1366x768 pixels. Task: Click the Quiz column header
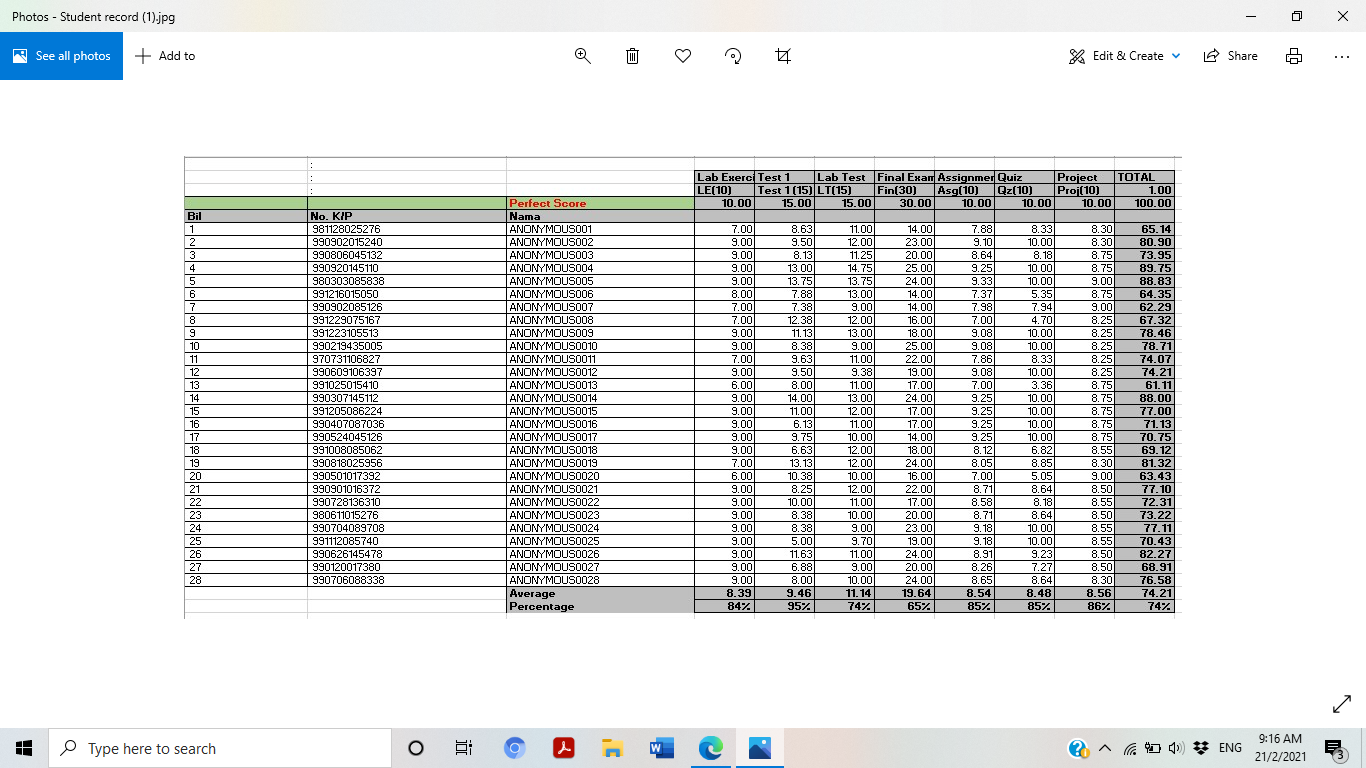(x=1009, y=177)
